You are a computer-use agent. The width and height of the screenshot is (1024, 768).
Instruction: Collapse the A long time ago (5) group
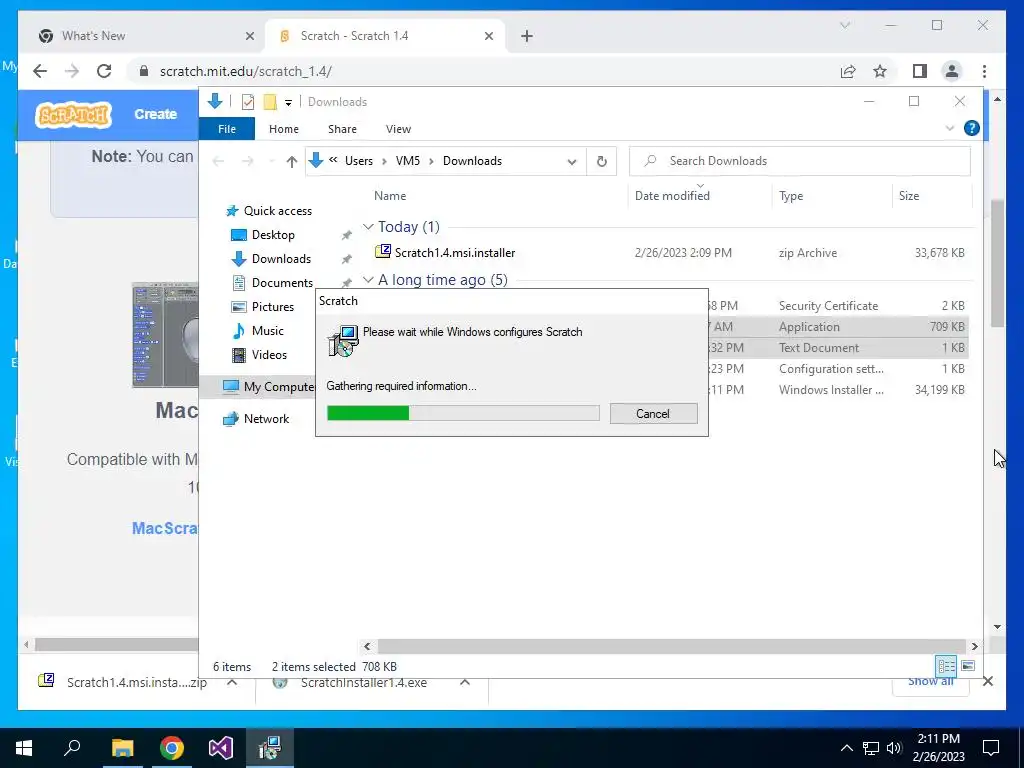pyautogui.click(x=368, y=280)
